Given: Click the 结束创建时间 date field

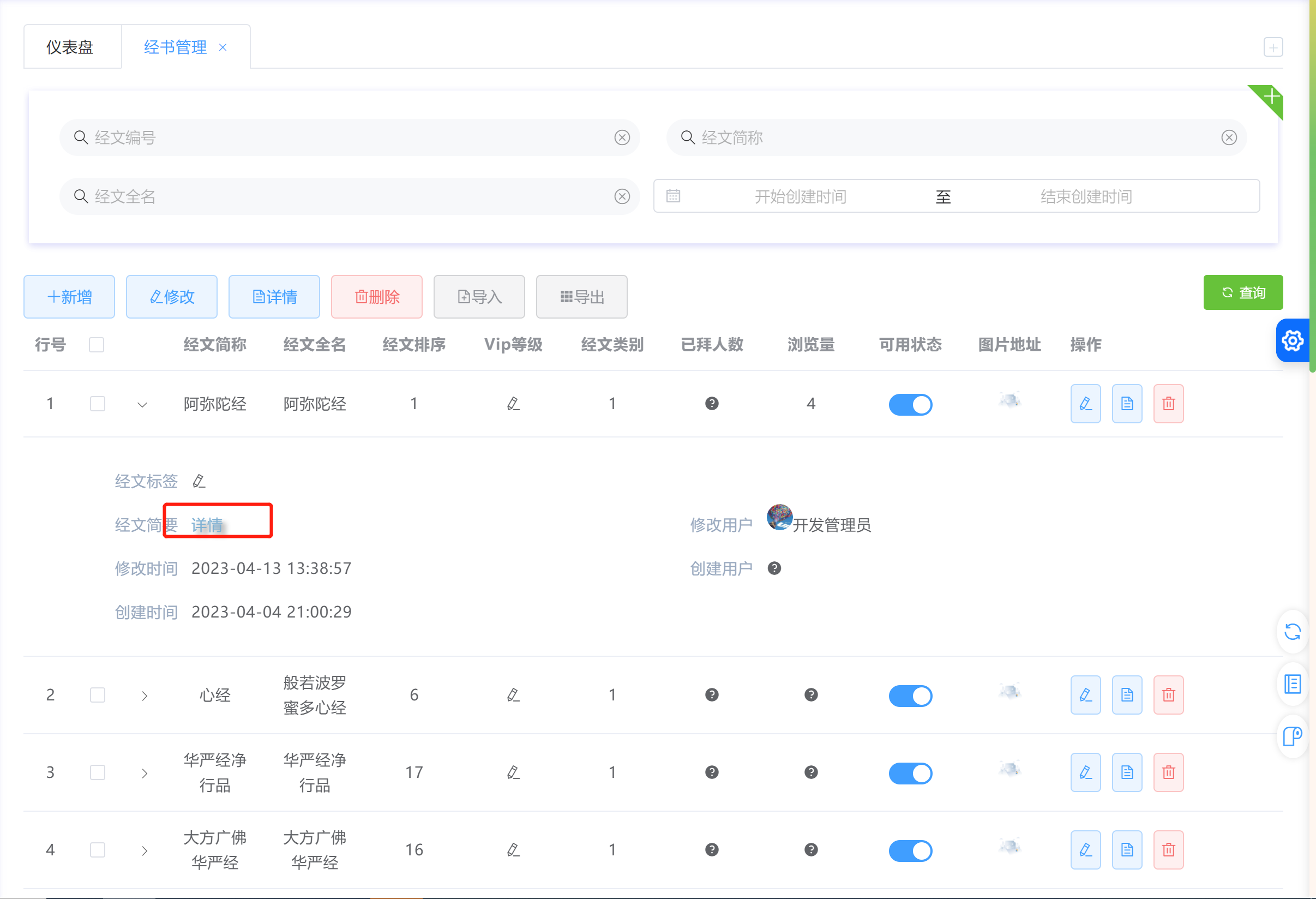Looking at the screenshot, I should coord(1085,196).
